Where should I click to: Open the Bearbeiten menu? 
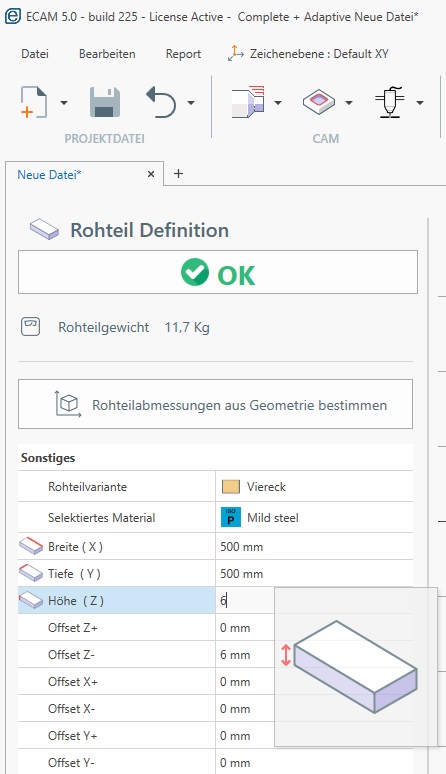107,54
